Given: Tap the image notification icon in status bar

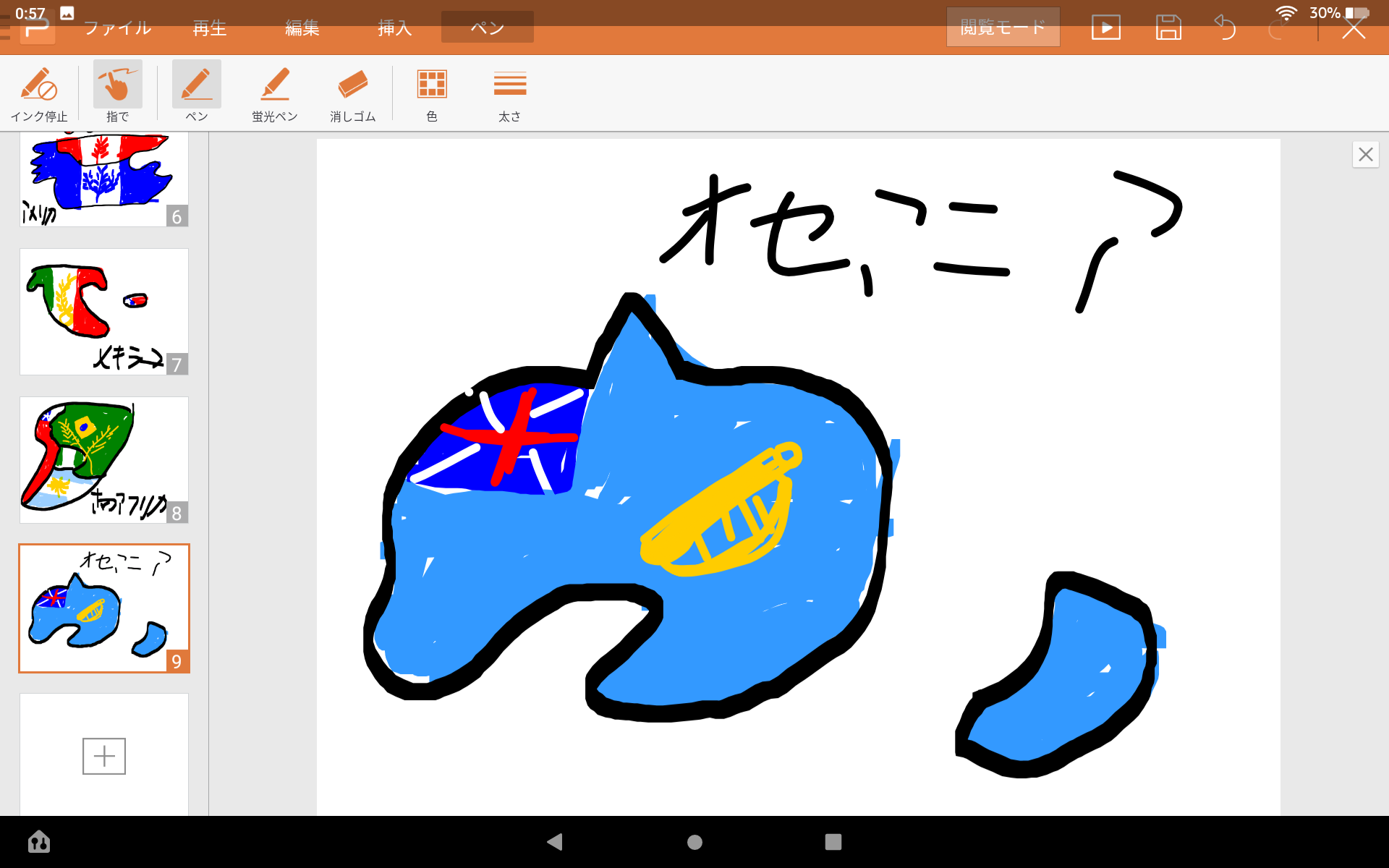Looking at the screenshot, I should [67, 13].
